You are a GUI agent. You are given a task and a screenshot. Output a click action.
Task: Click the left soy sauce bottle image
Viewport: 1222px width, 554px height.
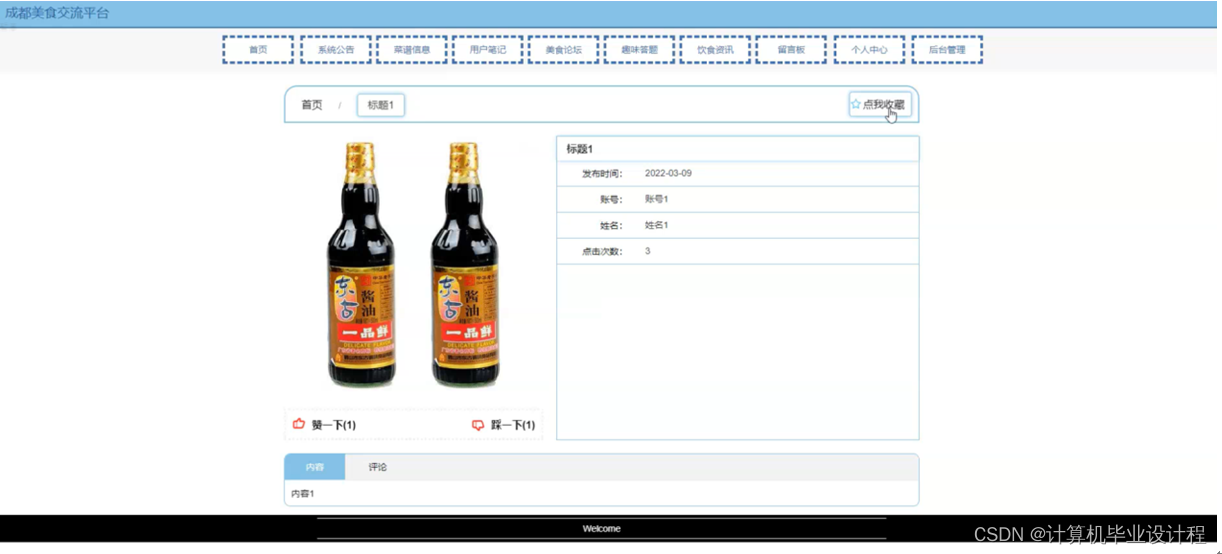tap(361, 265)
